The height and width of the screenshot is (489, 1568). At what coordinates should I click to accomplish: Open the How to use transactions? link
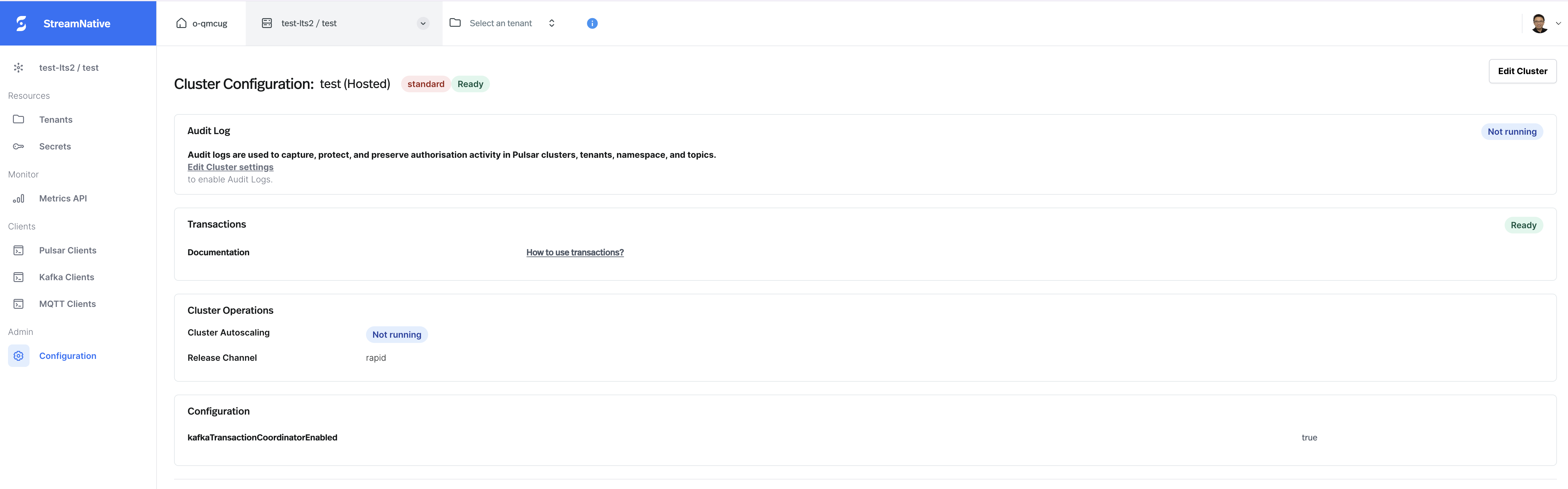575,252
